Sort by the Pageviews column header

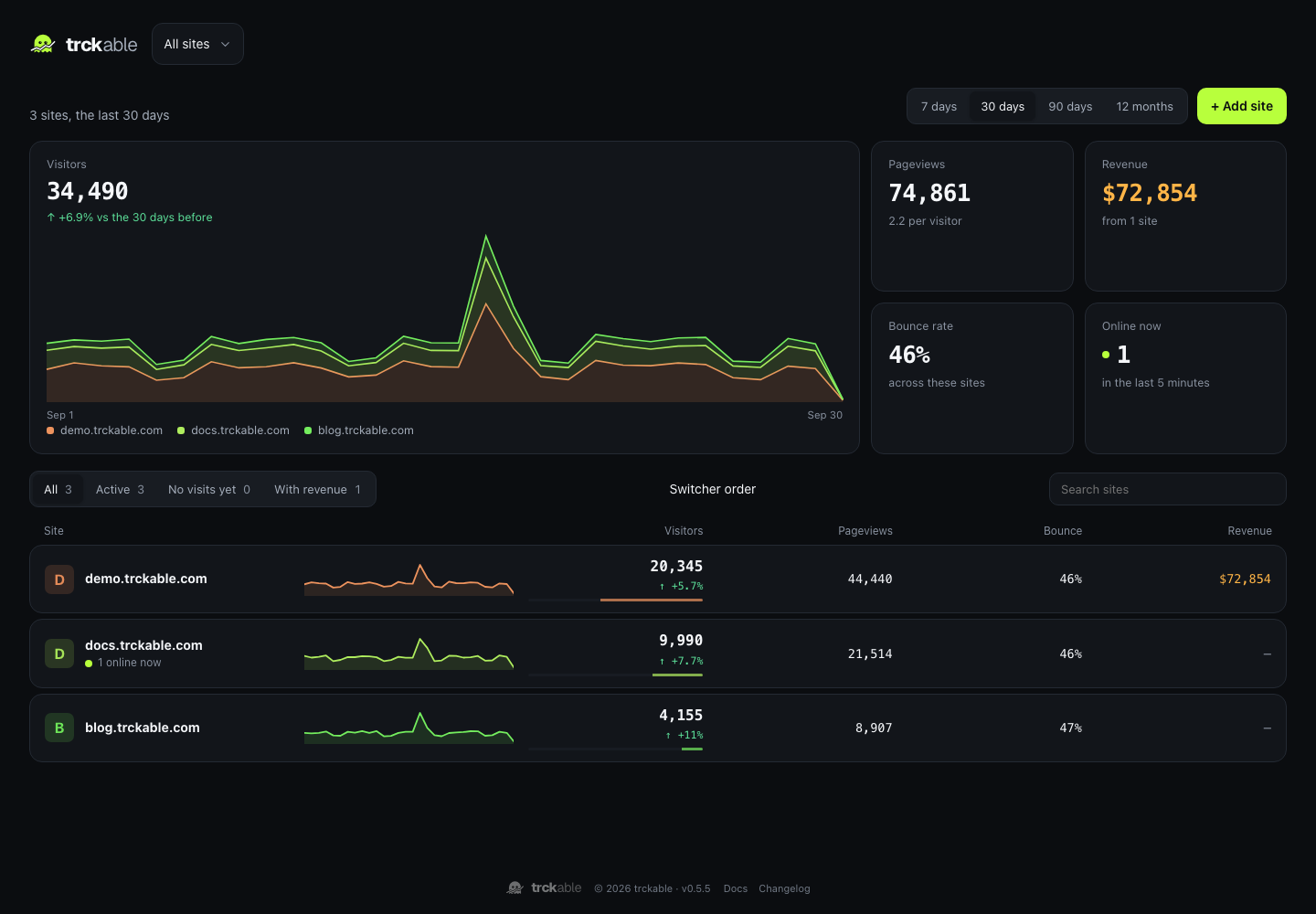pyautogui.click(x=865, y=531)
